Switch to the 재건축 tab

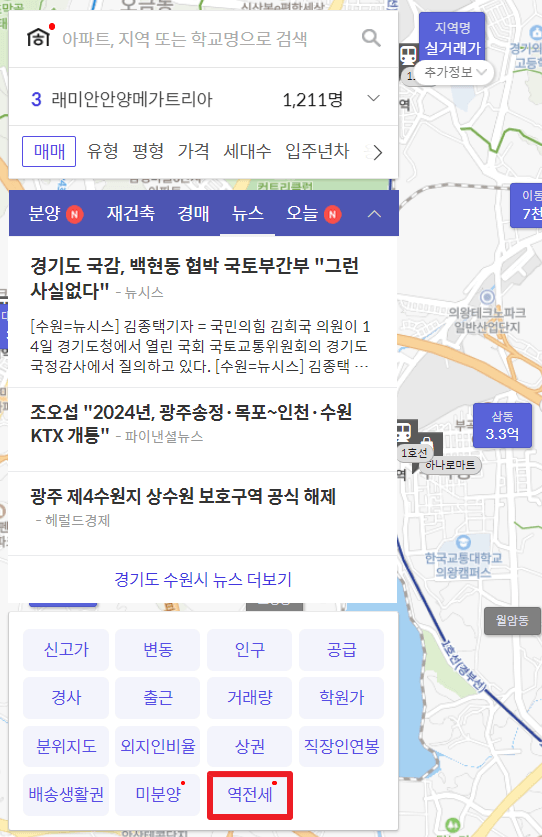(x=131, y=214)
